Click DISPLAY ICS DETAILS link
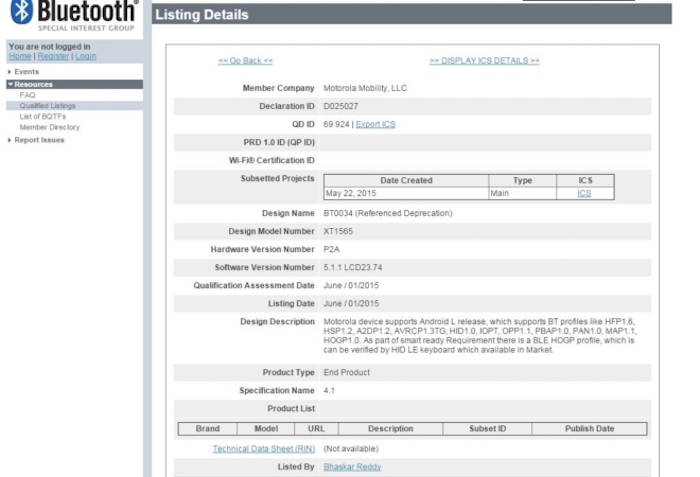The image size is (700, 477). (x=484, y=61)
